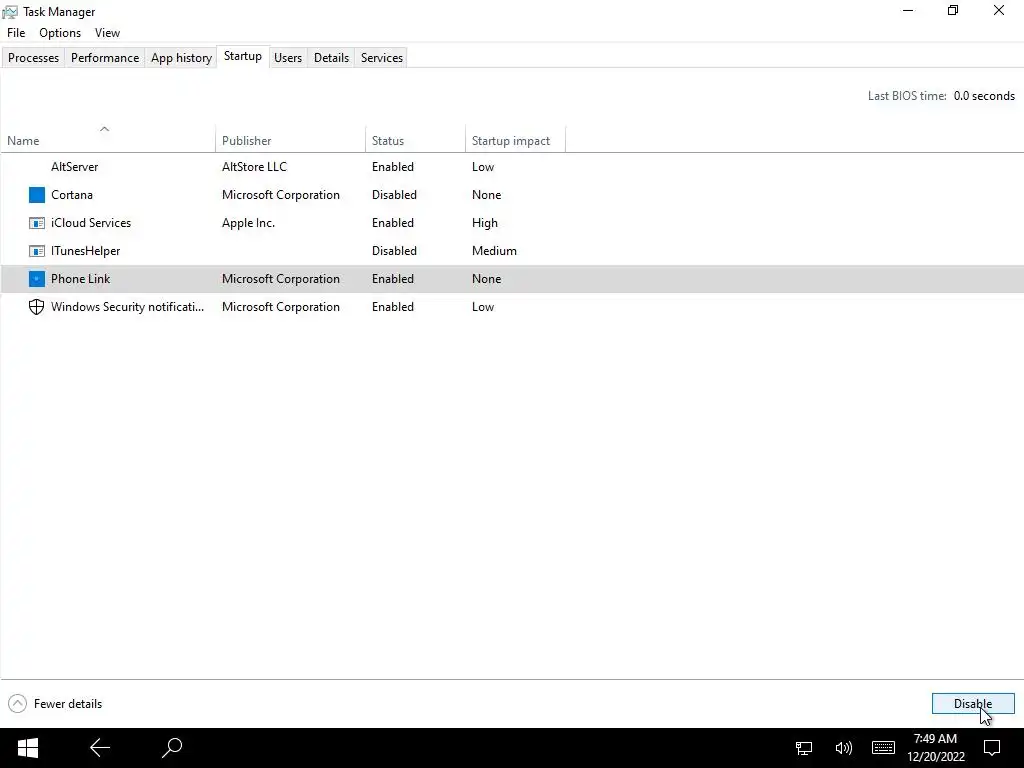The width and height of the screenshot is (1024, 768).
Task: Select iCloud Services entry name
Action: click(91, 223)
